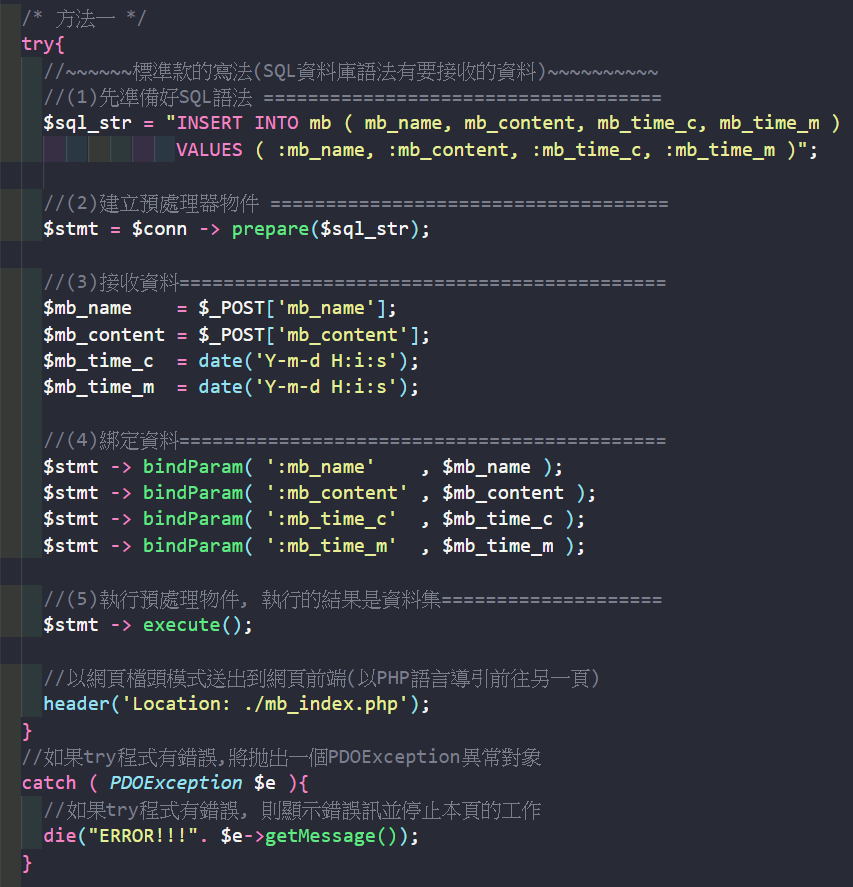Click the date function assigned to $mb_time_c
853x887 pixels.
tap(219, 360)
